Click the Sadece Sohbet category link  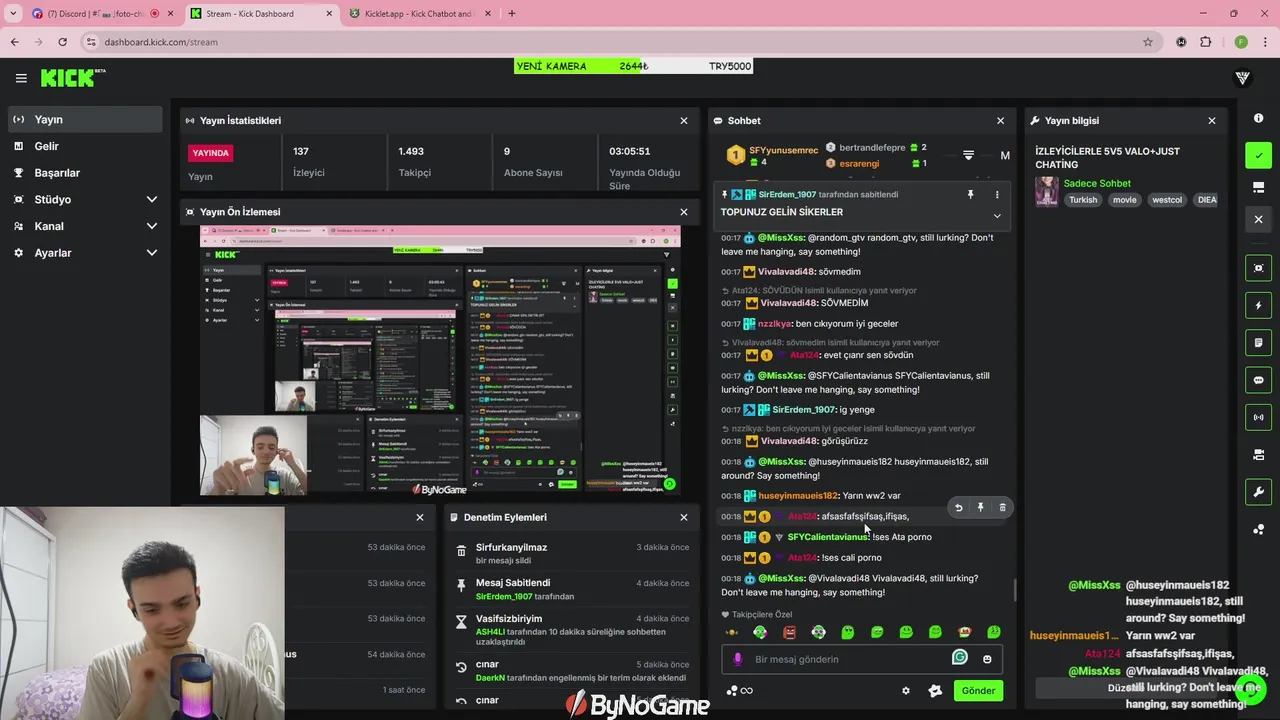tap(1097, 183)
